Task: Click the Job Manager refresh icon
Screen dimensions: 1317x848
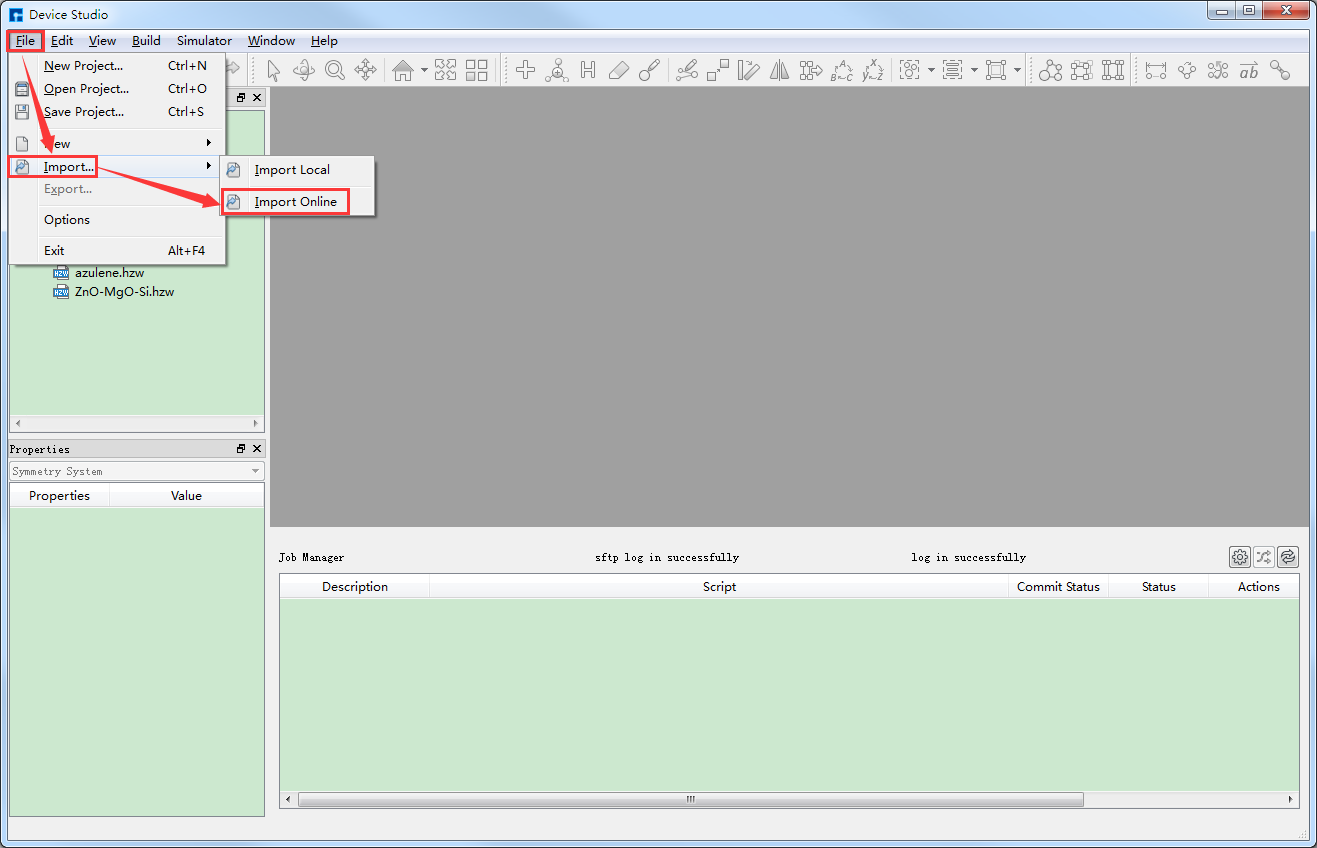Action: (1288, 557)
